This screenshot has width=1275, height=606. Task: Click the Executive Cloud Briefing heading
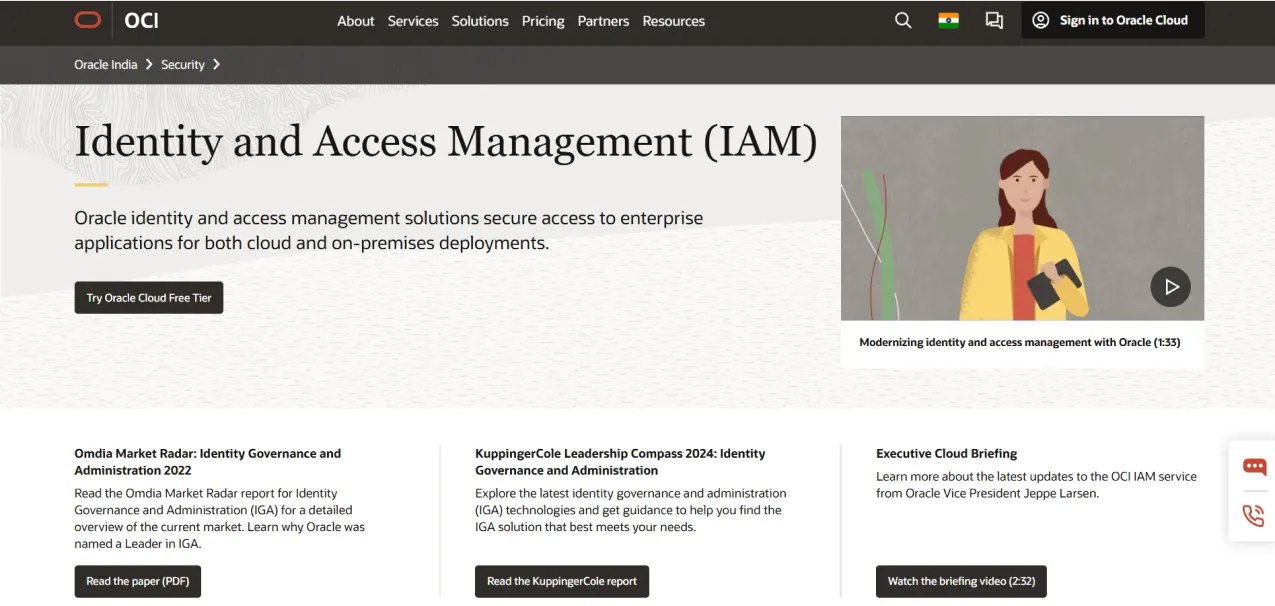[947, 453]
